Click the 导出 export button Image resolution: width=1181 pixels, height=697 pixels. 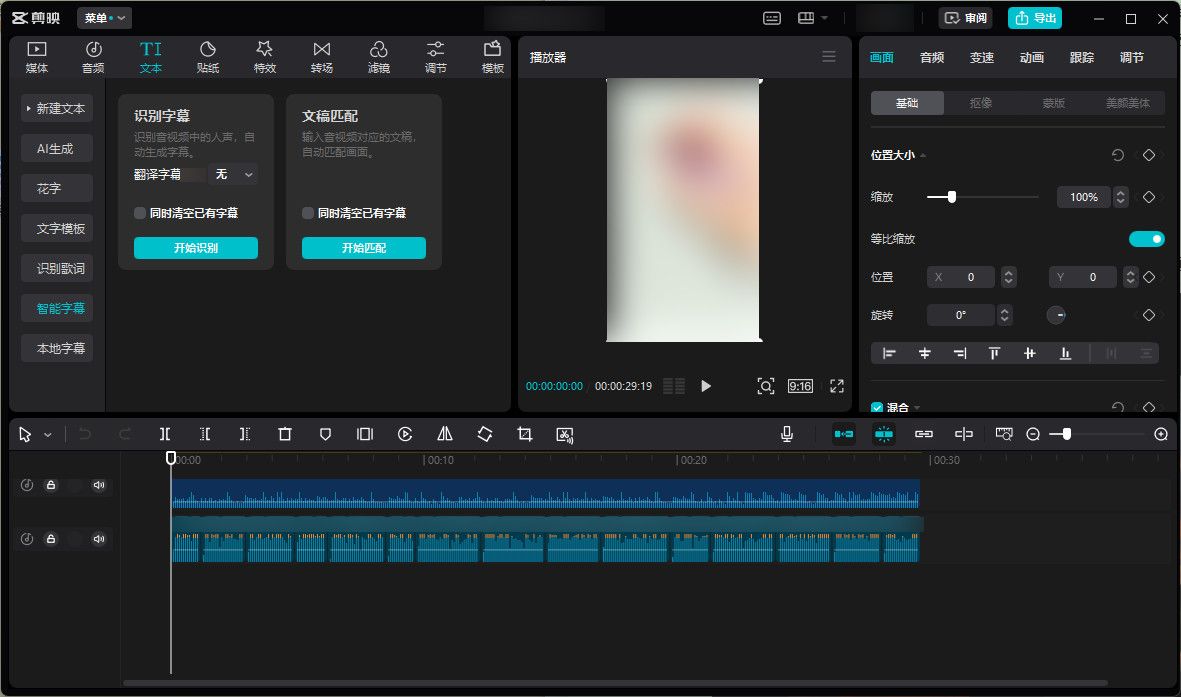pyautogui.click(x=1035, y=18)
